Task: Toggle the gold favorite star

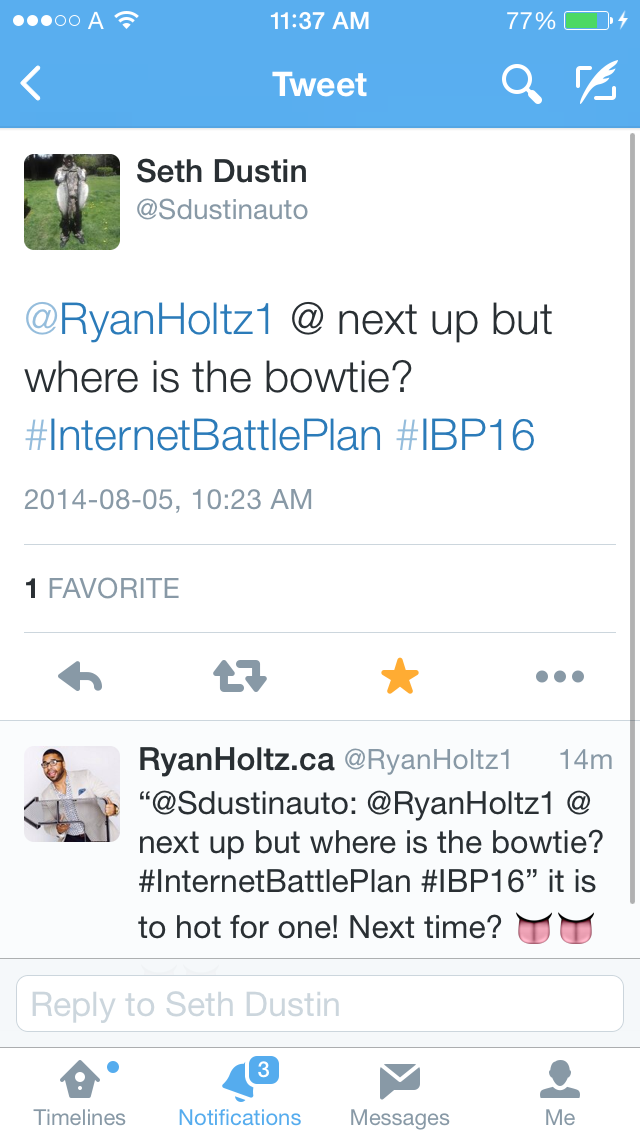Action: (x=400, y=678)
